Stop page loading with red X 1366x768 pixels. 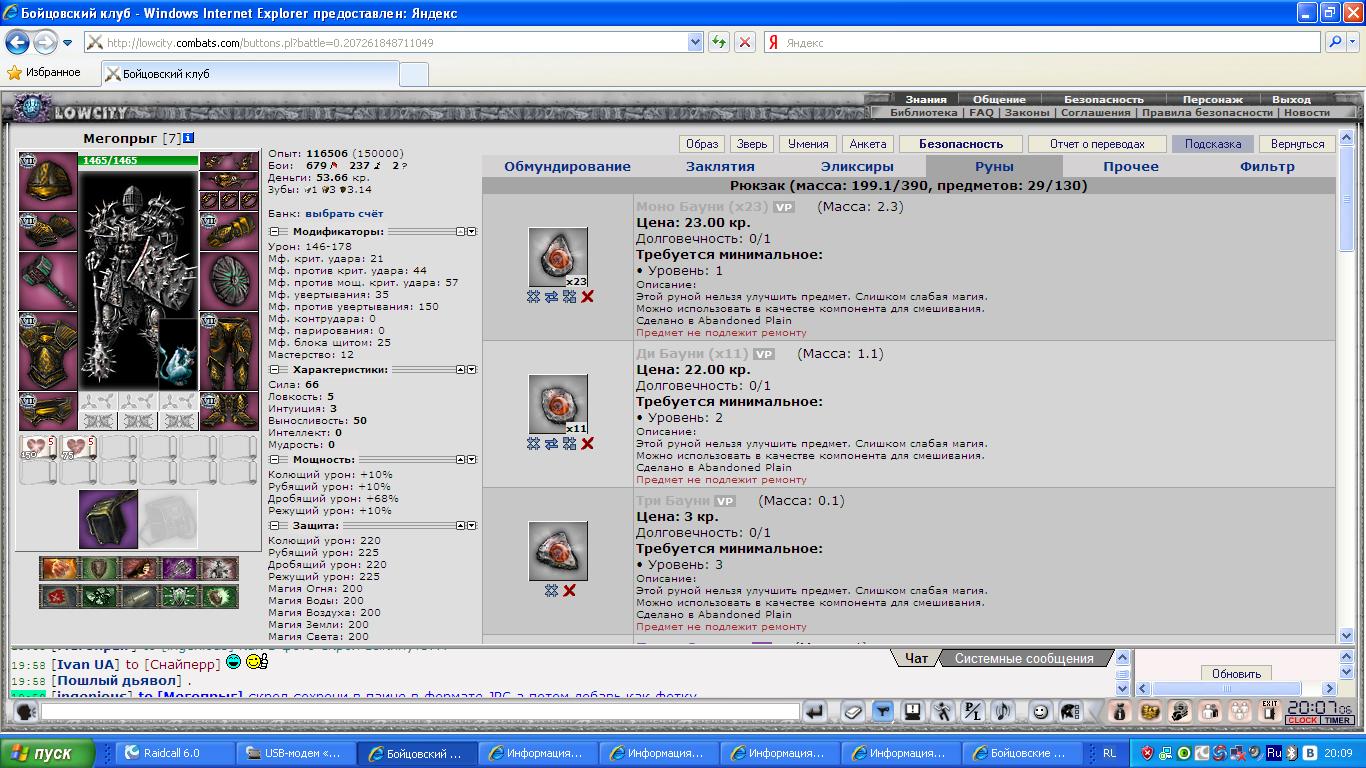(745, 42)
